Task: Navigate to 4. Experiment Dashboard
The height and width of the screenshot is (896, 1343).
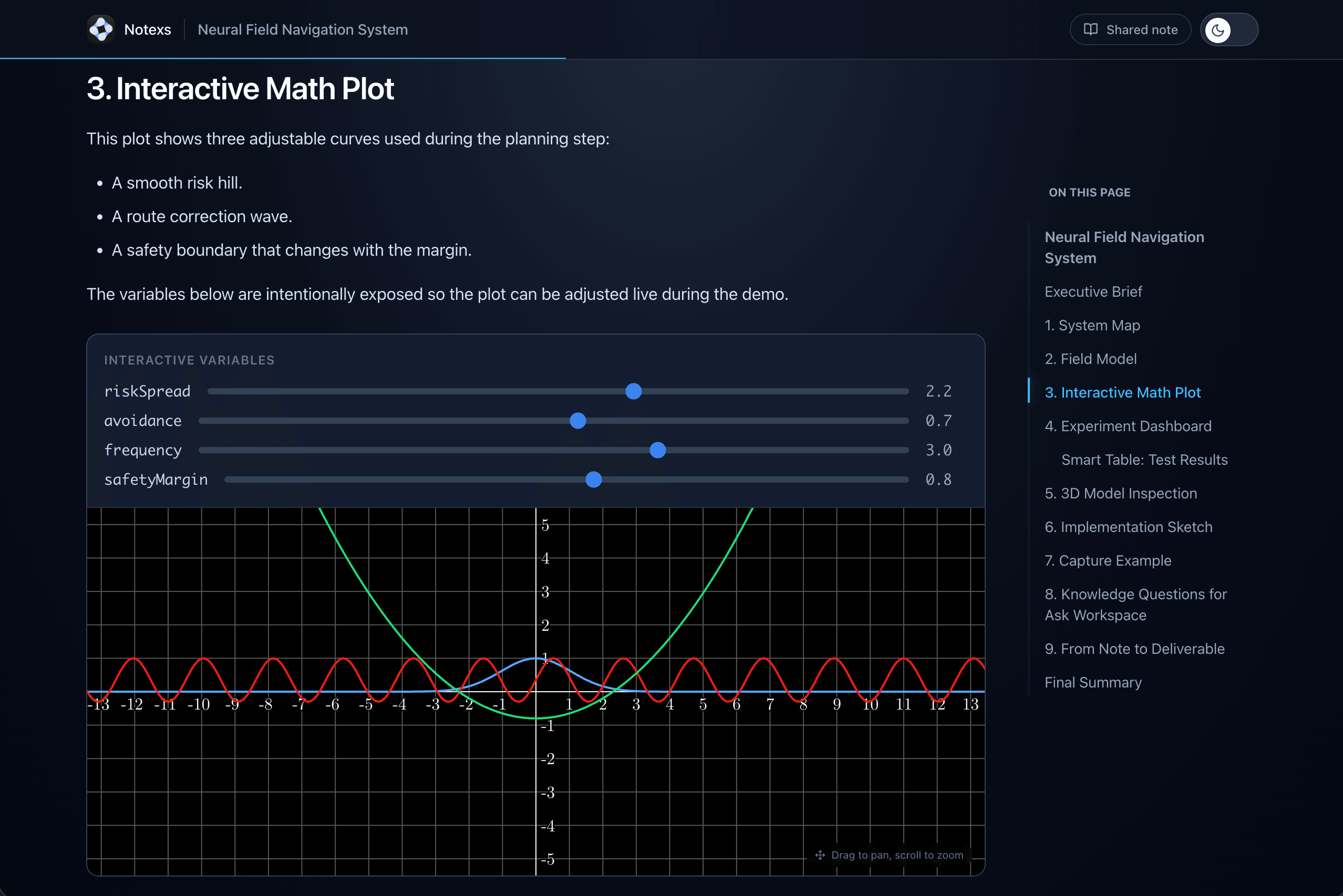Action: 1128,426
